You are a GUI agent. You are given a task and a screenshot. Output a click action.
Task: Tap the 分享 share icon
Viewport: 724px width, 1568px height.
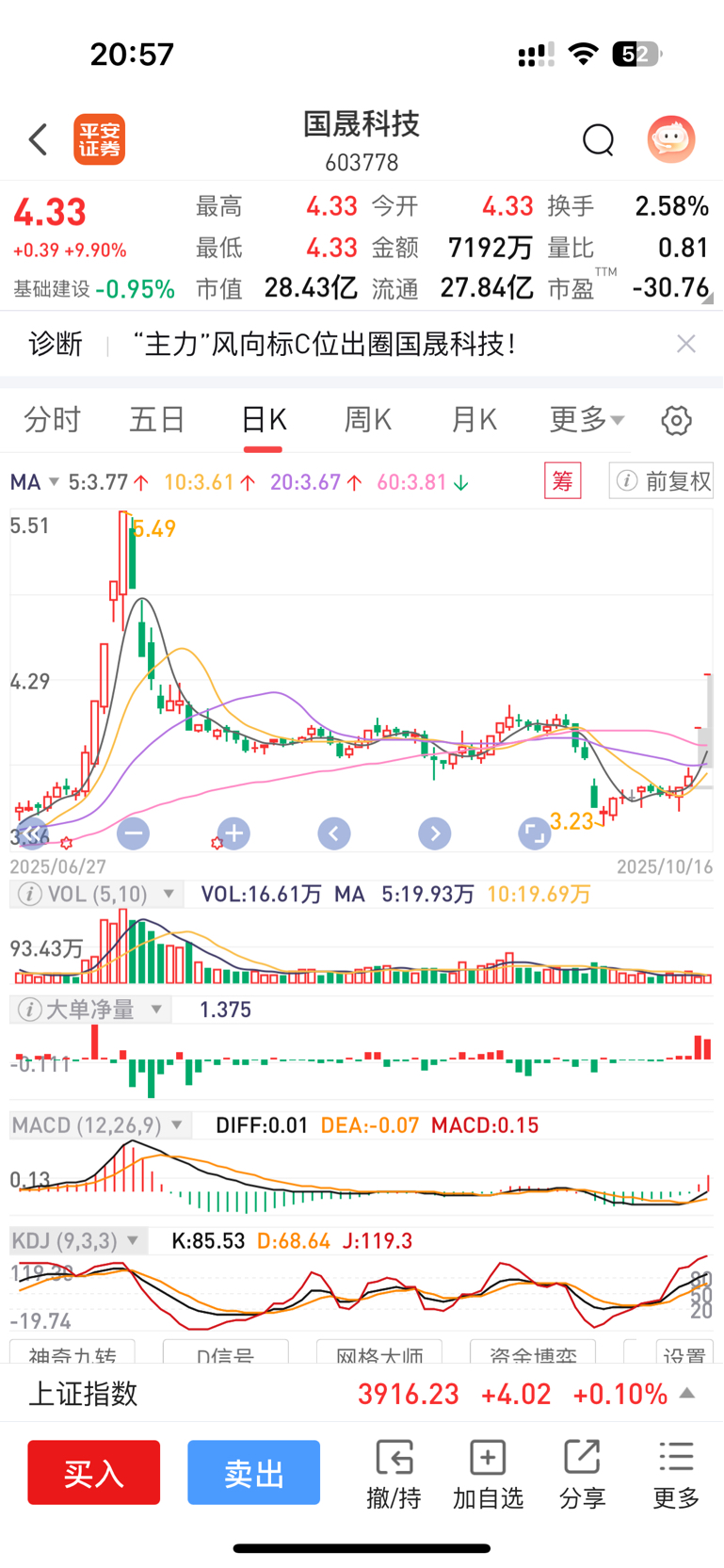pos(582,1475)
